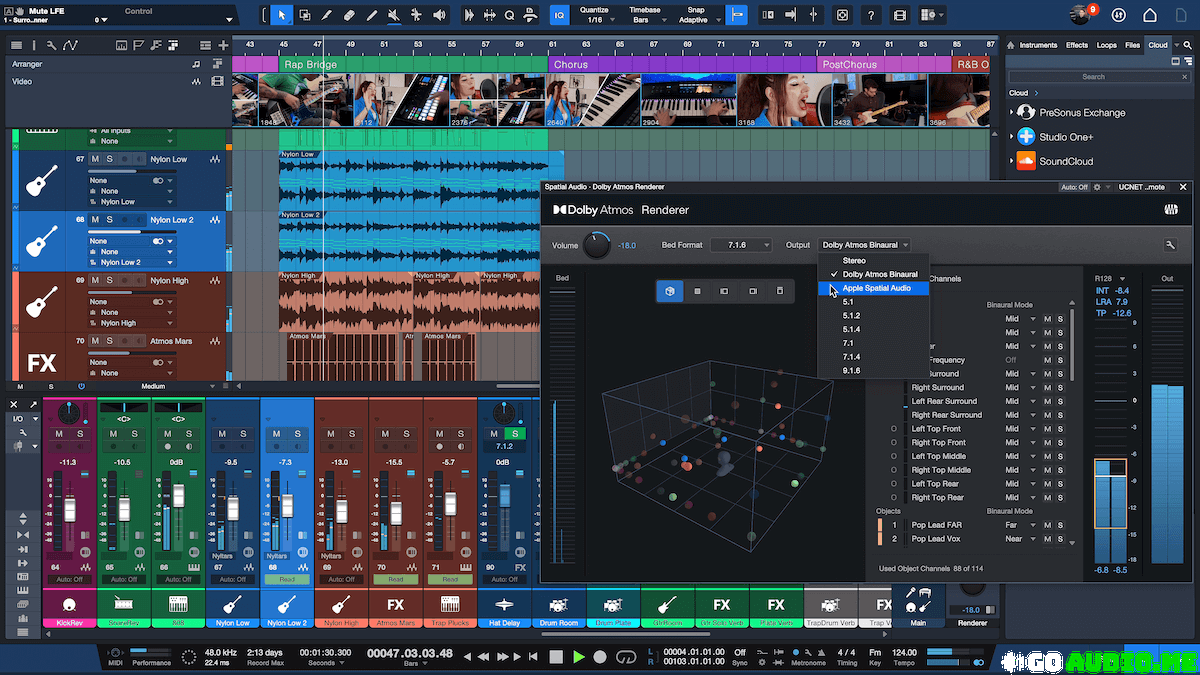The height and width of the screenshot is (675, 1200).
Task: Adjust the Volume knob in Dolby Renderer
Action: click(596, 245)
